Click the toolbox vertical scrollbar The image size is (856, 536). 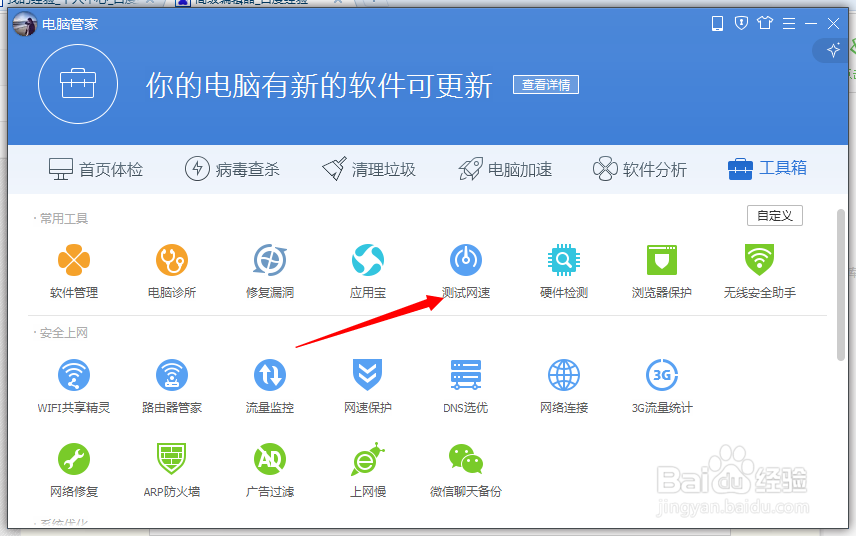pos(841,285)
